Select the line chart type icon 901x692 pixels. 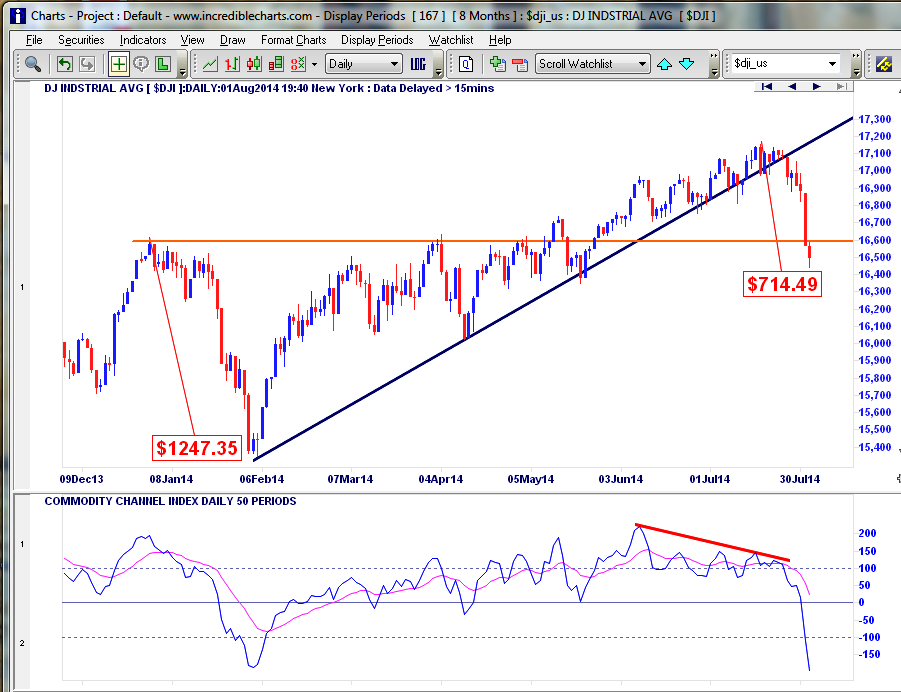[210, 64]
